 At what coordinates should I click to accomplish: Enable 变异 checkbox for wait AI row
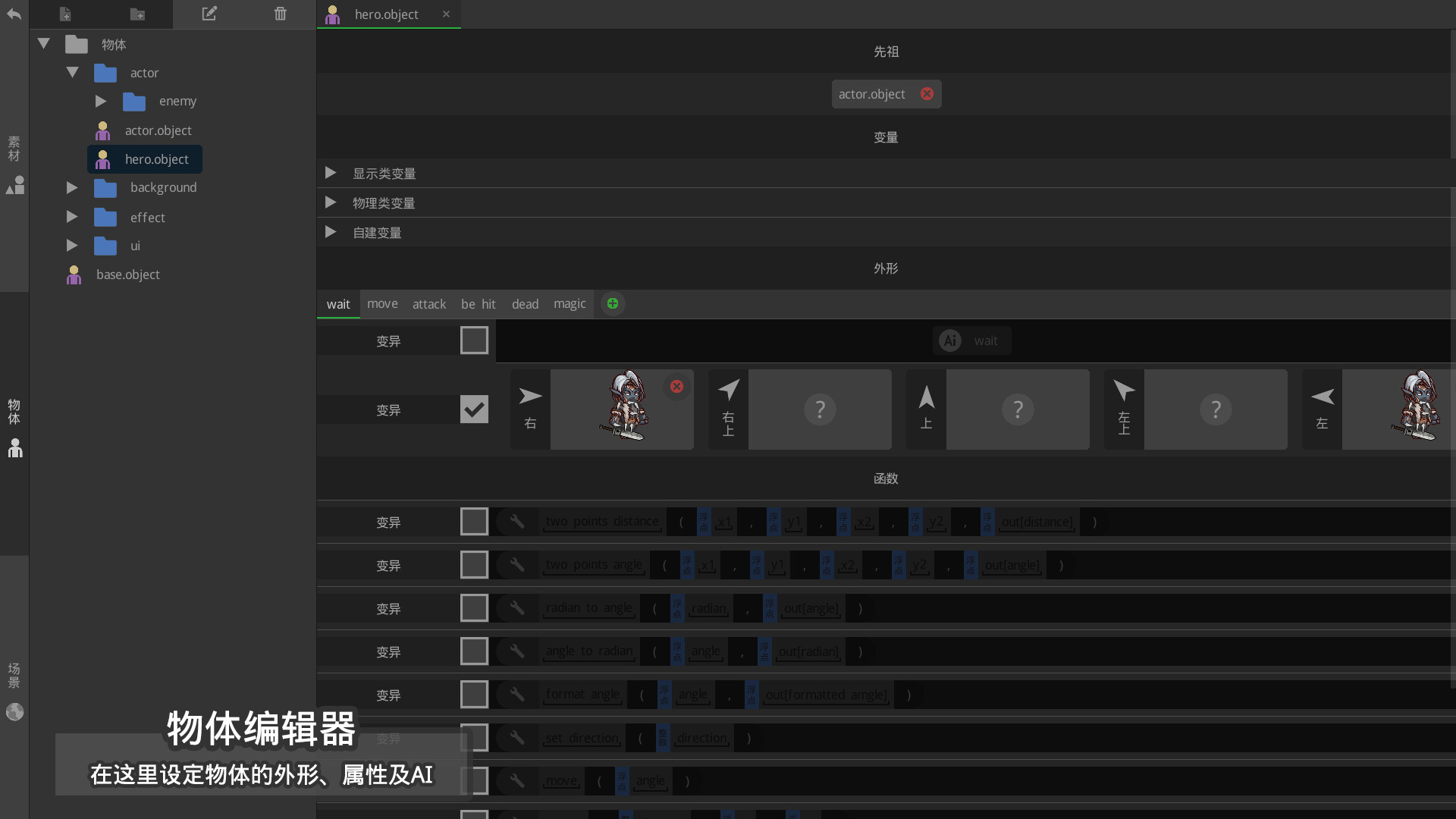[x=474, y=340]
